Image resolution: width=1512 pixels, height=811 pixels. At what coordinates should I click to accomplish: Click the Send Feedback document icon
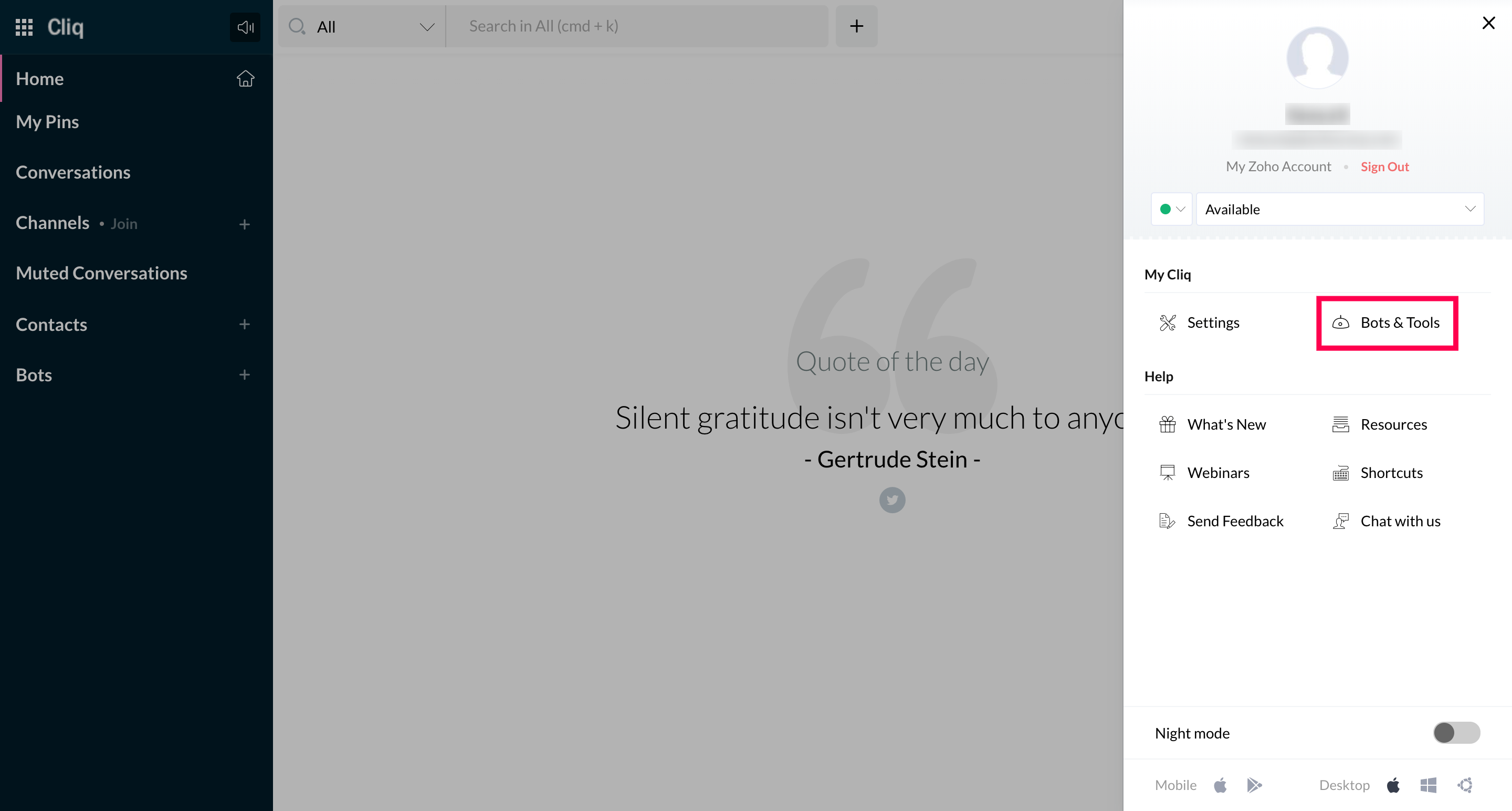1168,521
